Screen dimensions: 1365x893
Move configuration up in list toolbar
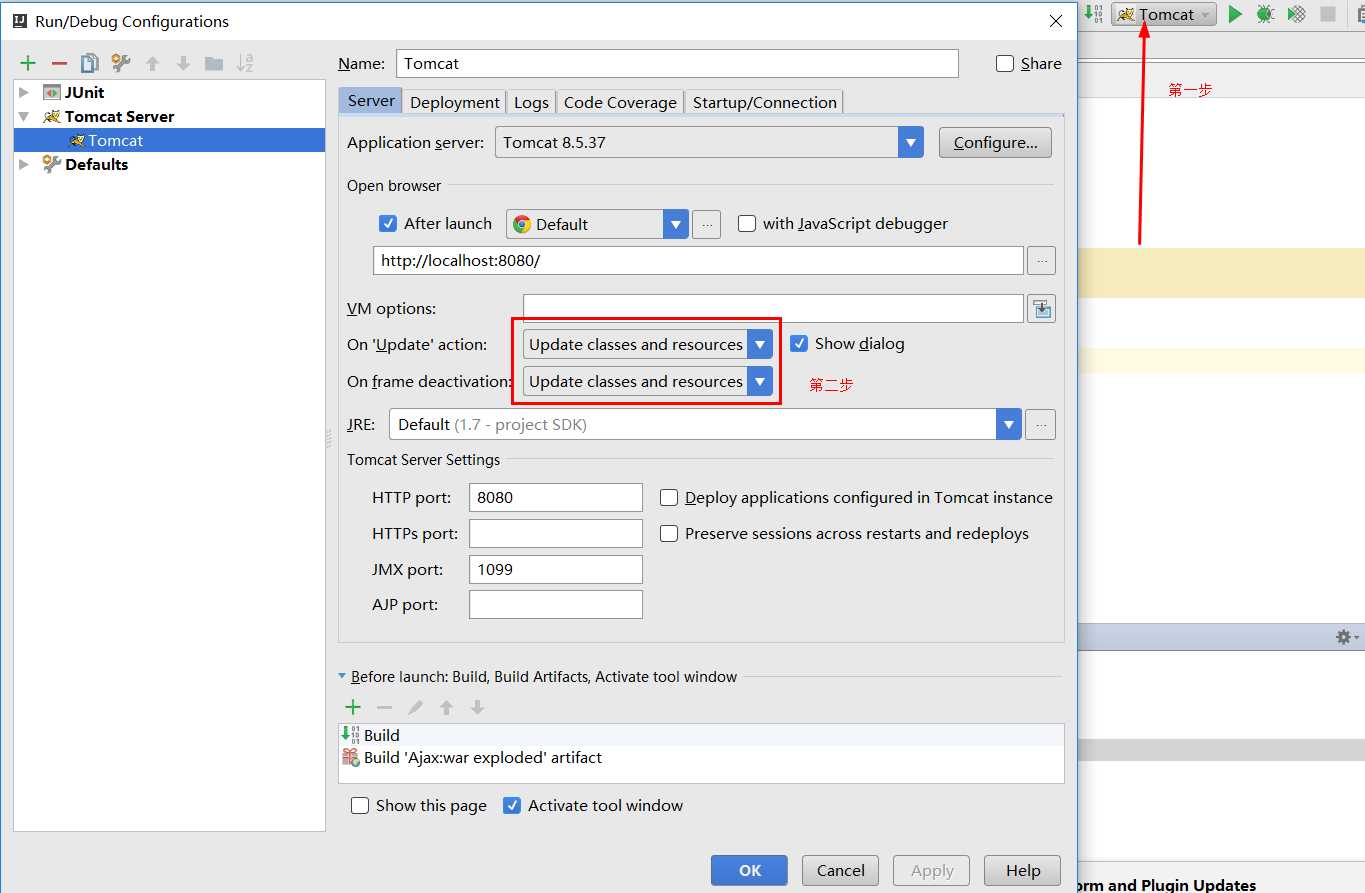tap(152, 63)
